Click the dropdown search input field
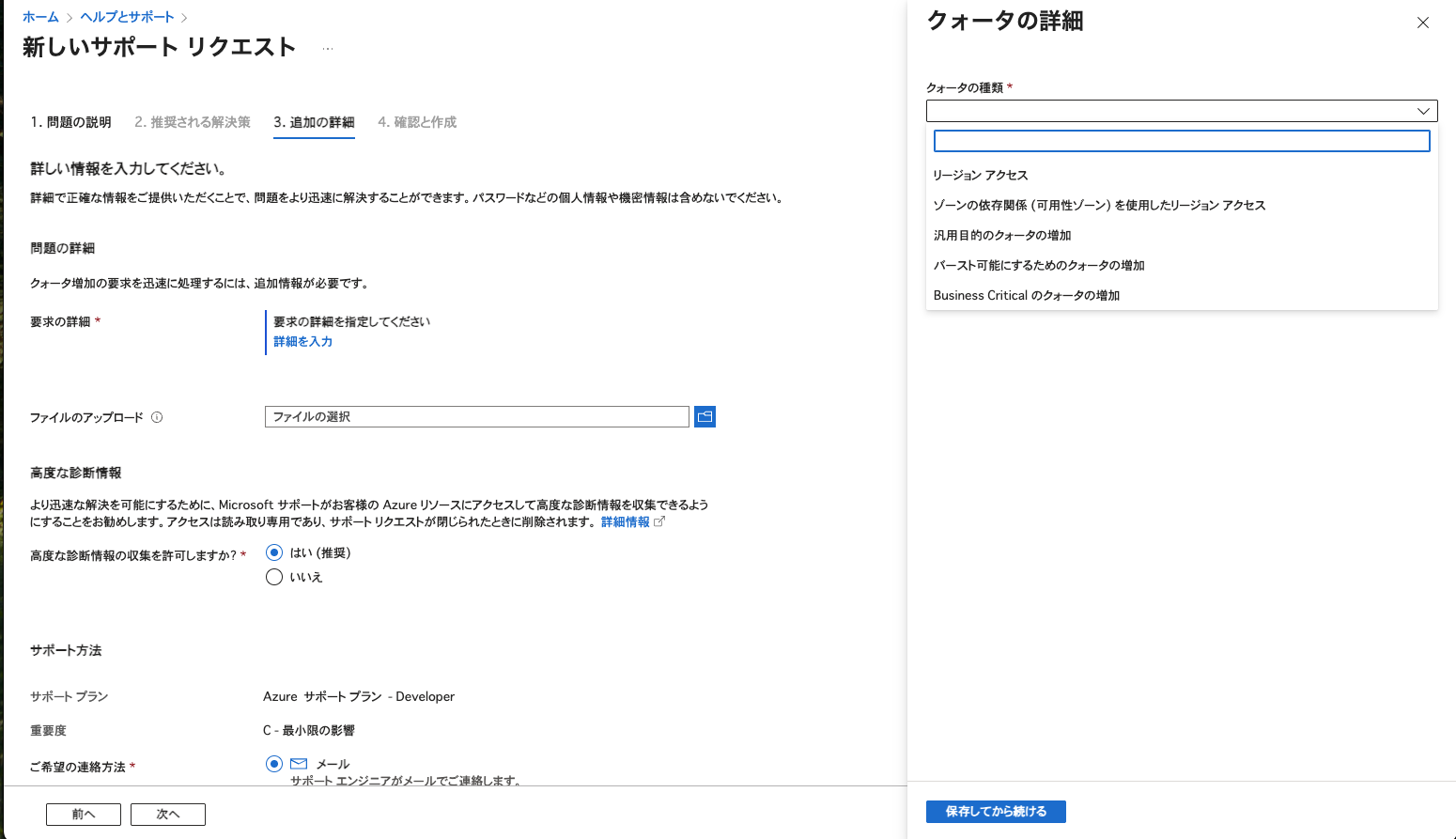This screenshot has width=1456, height=839. coord(1181,140)
